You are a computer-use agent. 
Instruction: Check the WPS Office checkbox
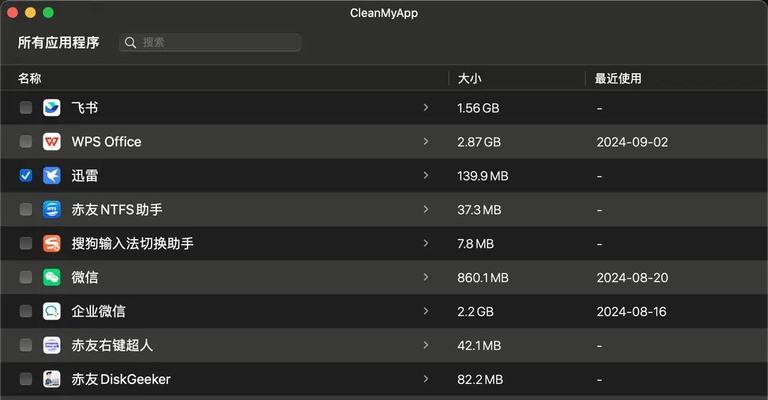pos(25,141)
